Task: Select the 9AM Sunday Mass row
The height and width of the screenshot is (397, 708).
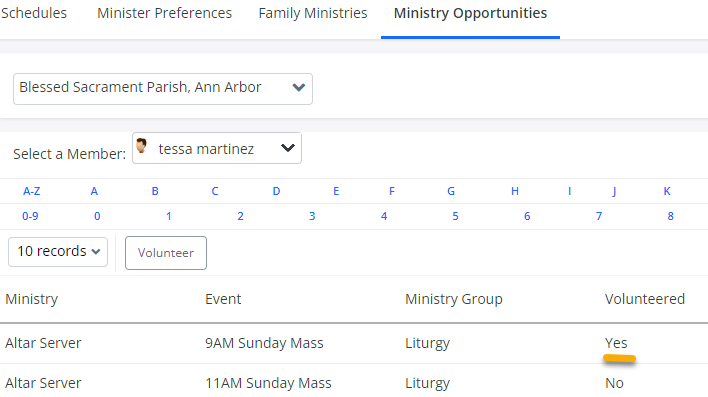Action: point(354,343)
